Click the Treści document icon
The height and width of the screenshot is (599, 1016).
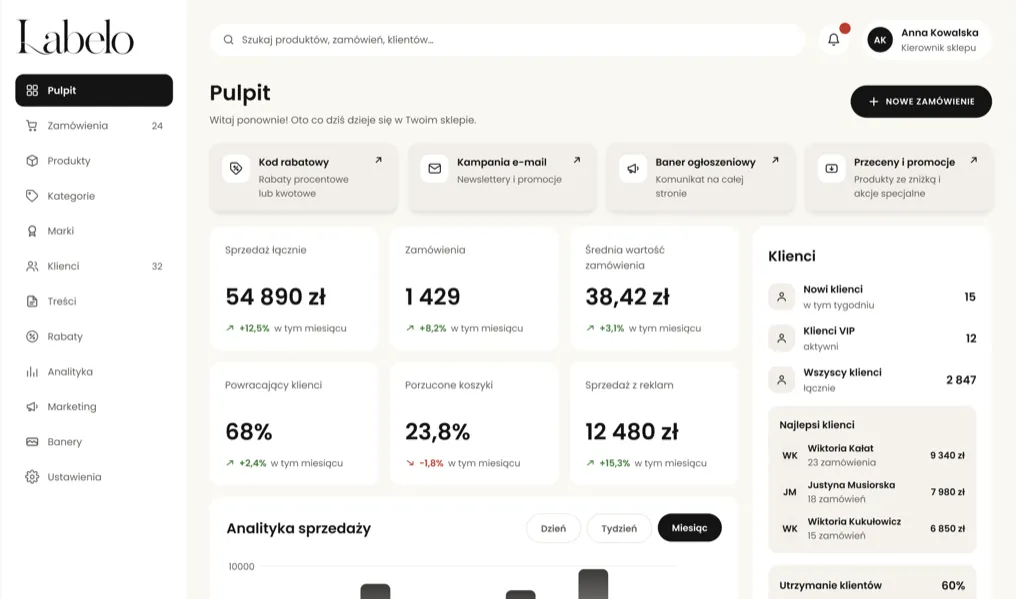(x=32, y=301)
